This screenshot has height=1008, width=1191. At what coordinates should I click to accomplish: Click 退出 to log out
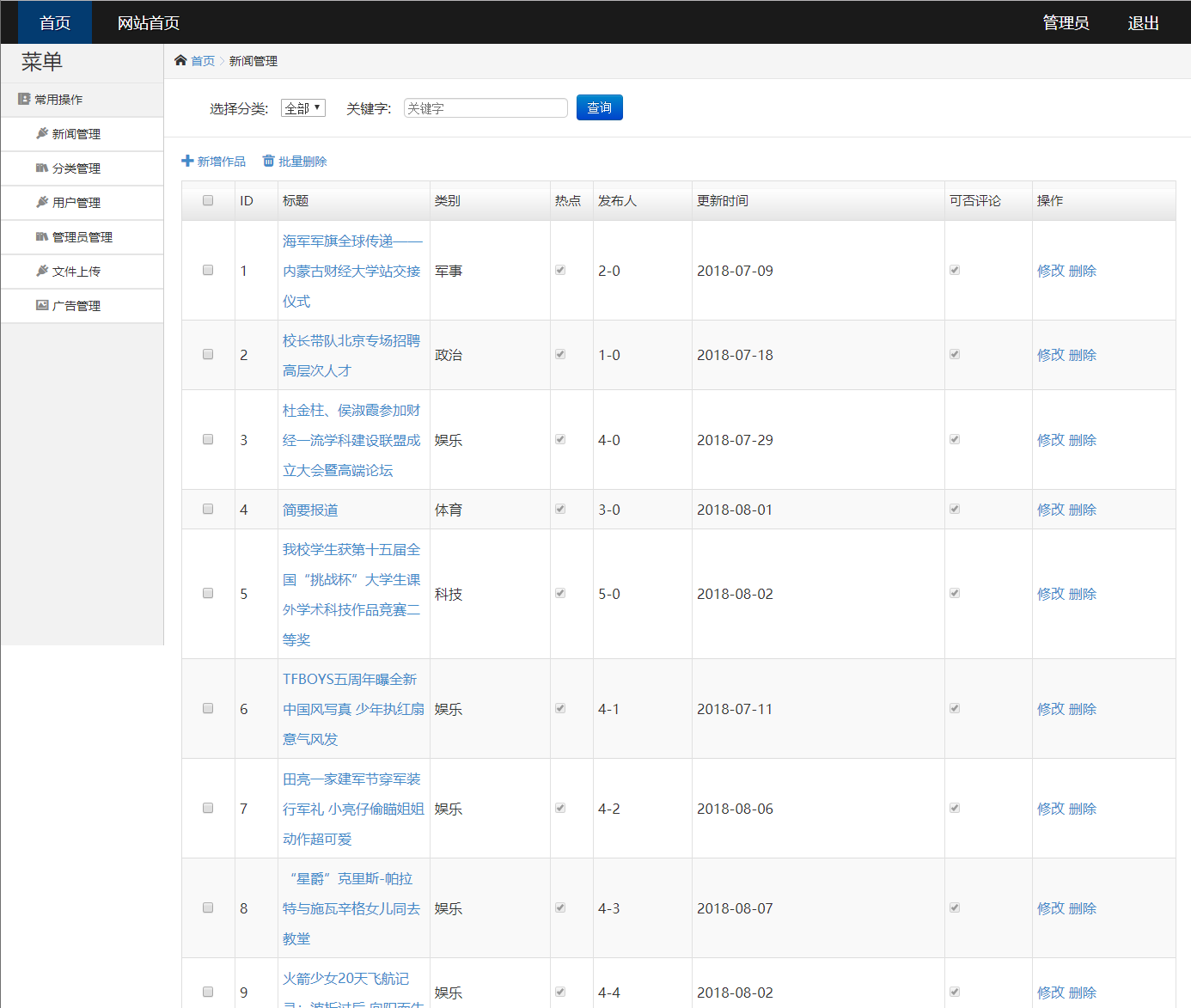coord(1143,23)
